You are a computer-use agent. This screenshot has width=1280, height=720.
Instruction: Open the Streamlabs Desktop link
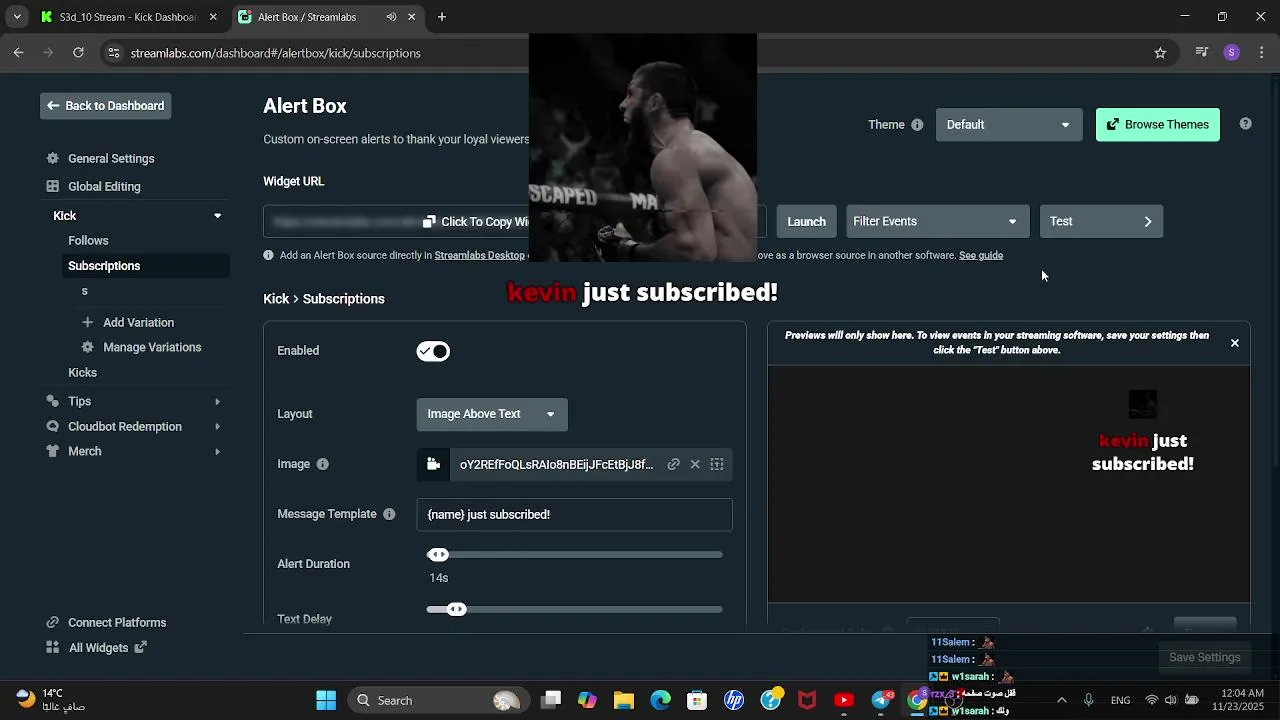pyautogui.click(x=480, y=255)
